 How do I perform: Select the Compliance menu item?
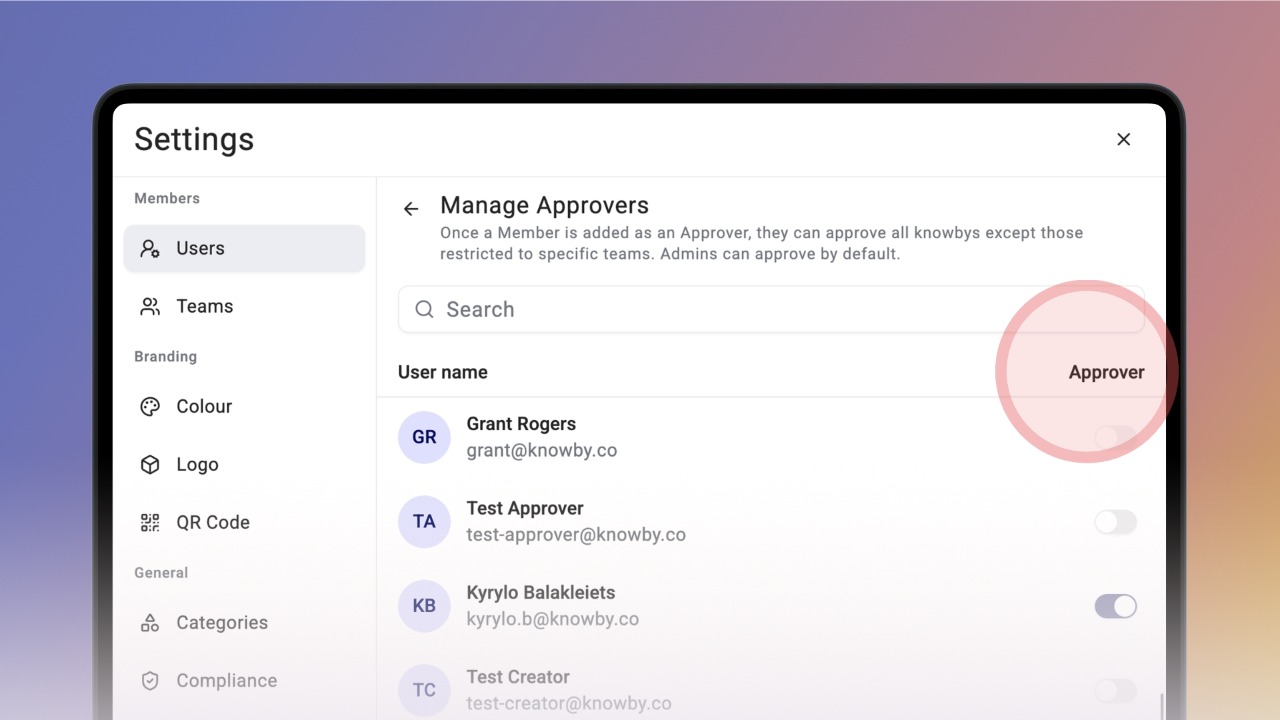click(x=244, y=681)
